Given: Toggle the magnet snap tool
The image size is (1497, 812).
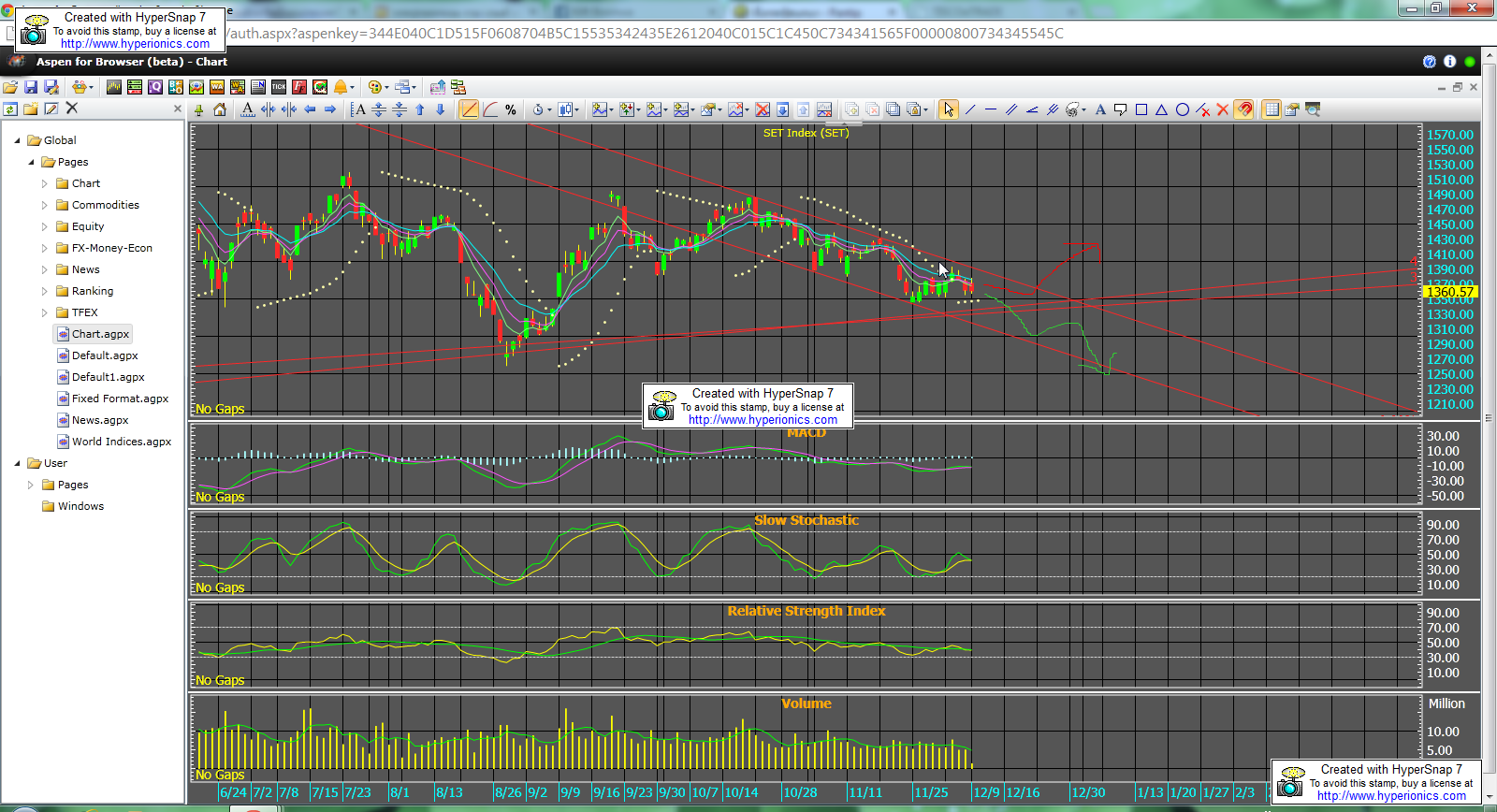Looking at the screenshot, I should click(1243, 110).
